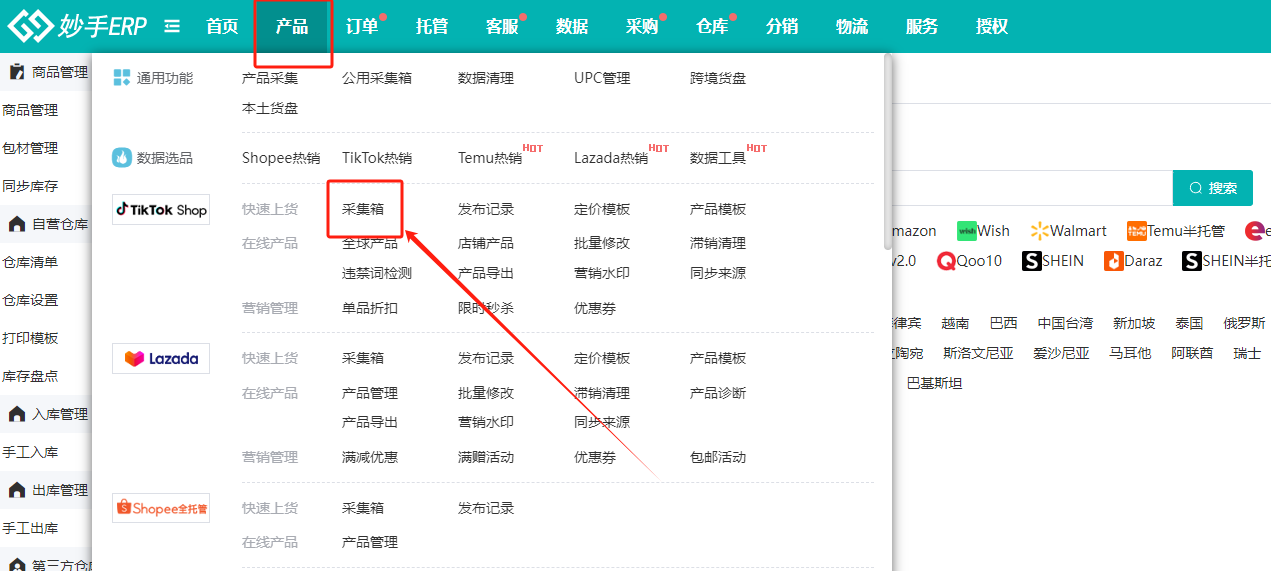Click the 商品管理 clipboard icon in sidebar
Image resolution: width=1271 pixels, height=571 pixels.
pos(16,72)
